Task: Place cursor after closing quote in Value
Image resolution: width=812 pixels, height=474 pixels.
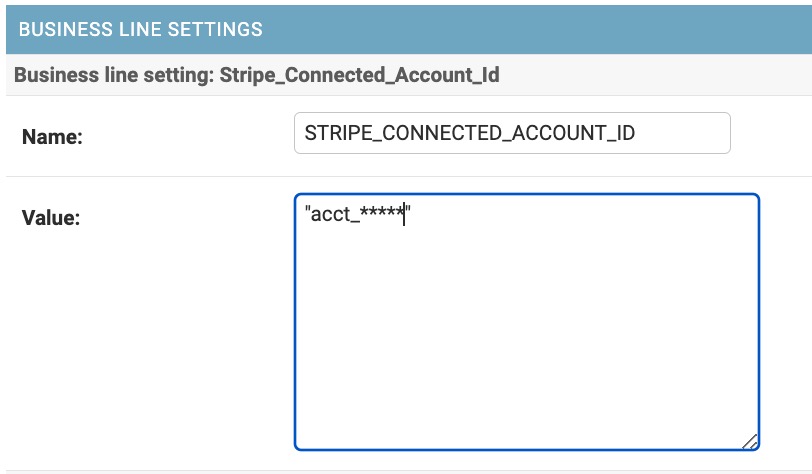Action: [413, 214]
